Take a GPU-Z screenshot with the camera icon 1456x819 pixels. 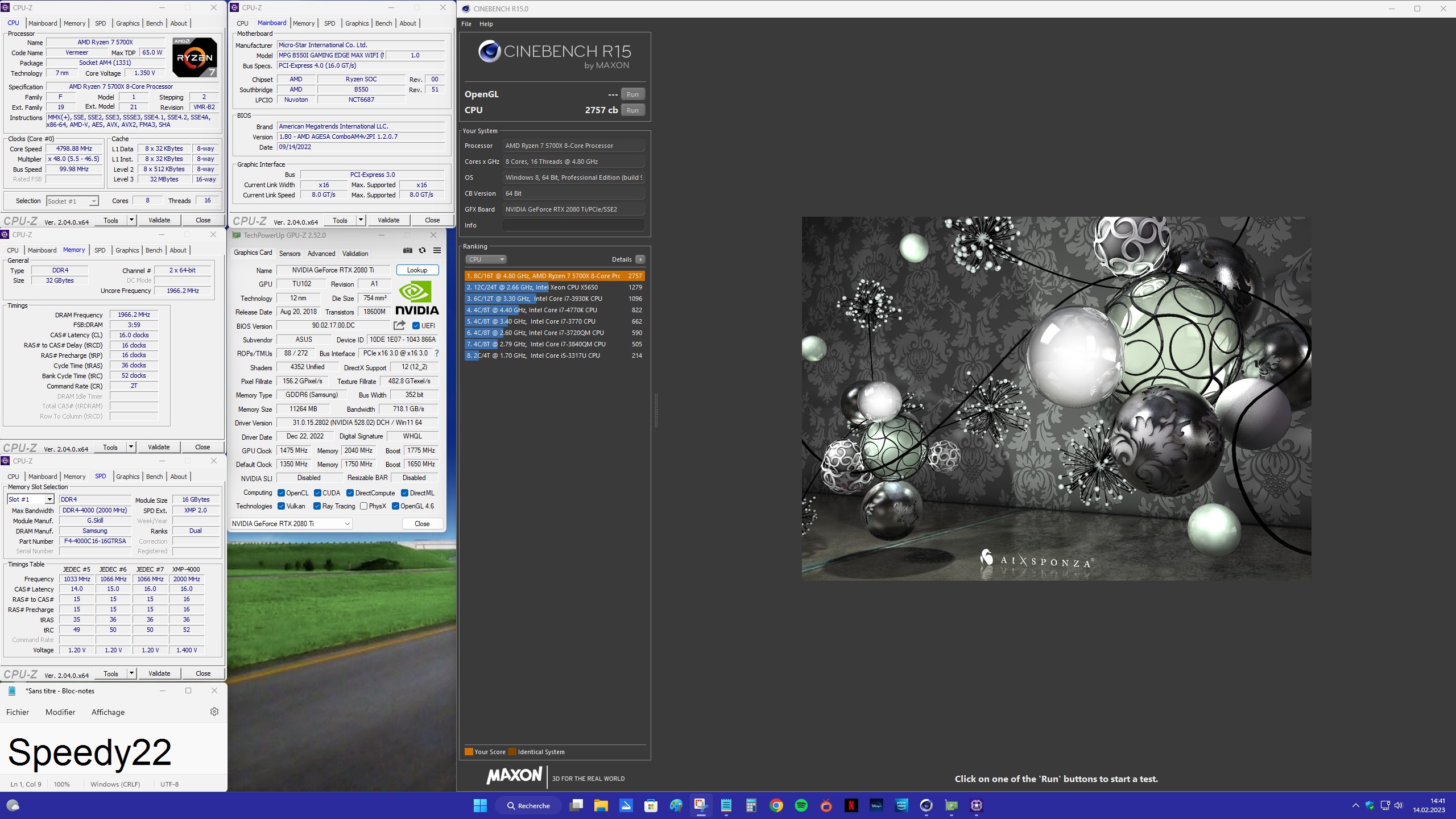408,250
